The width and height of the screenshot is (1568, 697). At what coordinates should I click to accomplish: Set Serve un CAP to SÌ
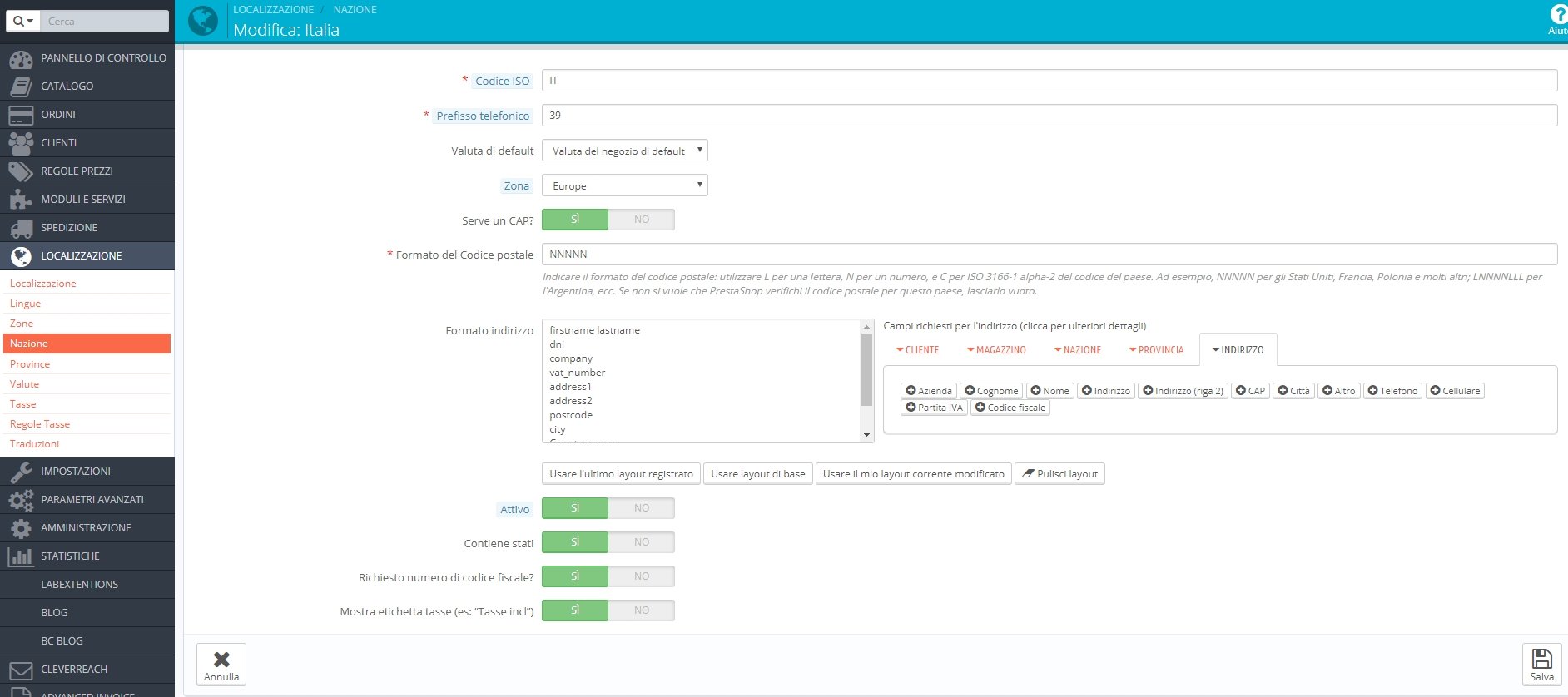pyautogui.click(x=575, y=220)
